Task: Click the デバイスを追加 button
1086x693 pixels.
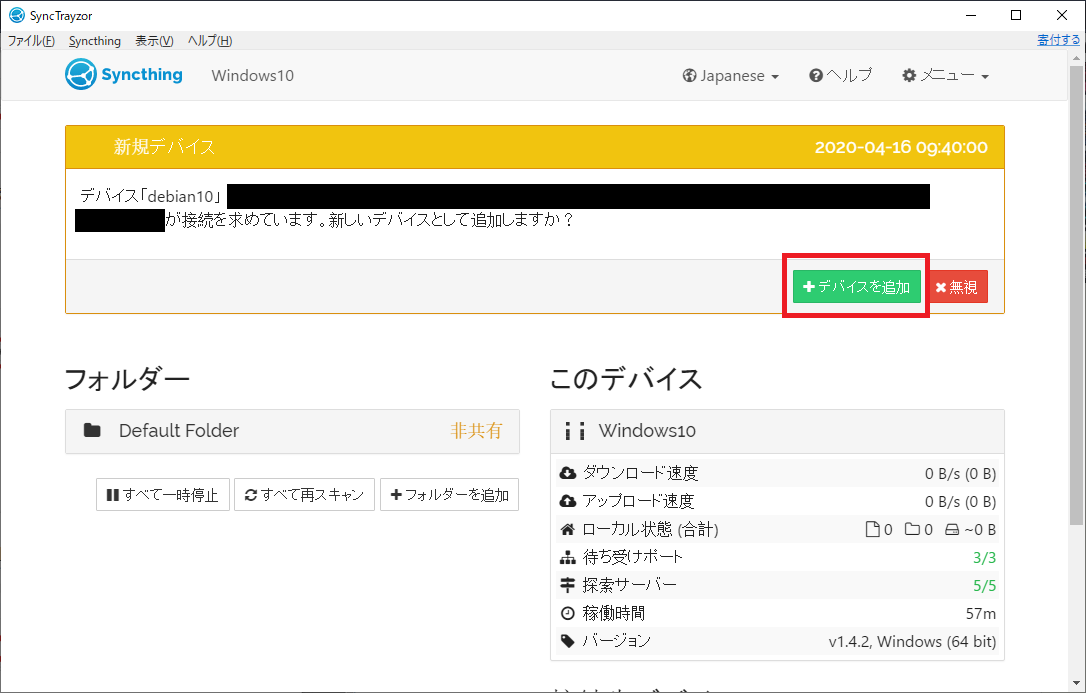Action: (857, 287)
